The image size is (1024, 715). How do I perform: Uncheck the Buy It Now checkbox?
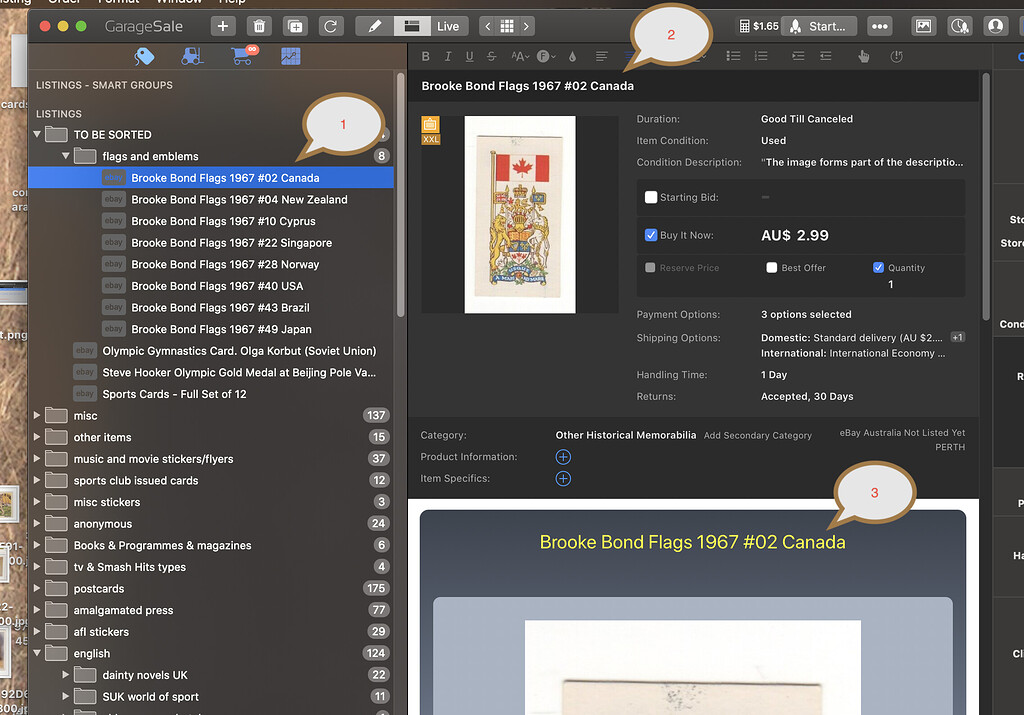point(650,235)
